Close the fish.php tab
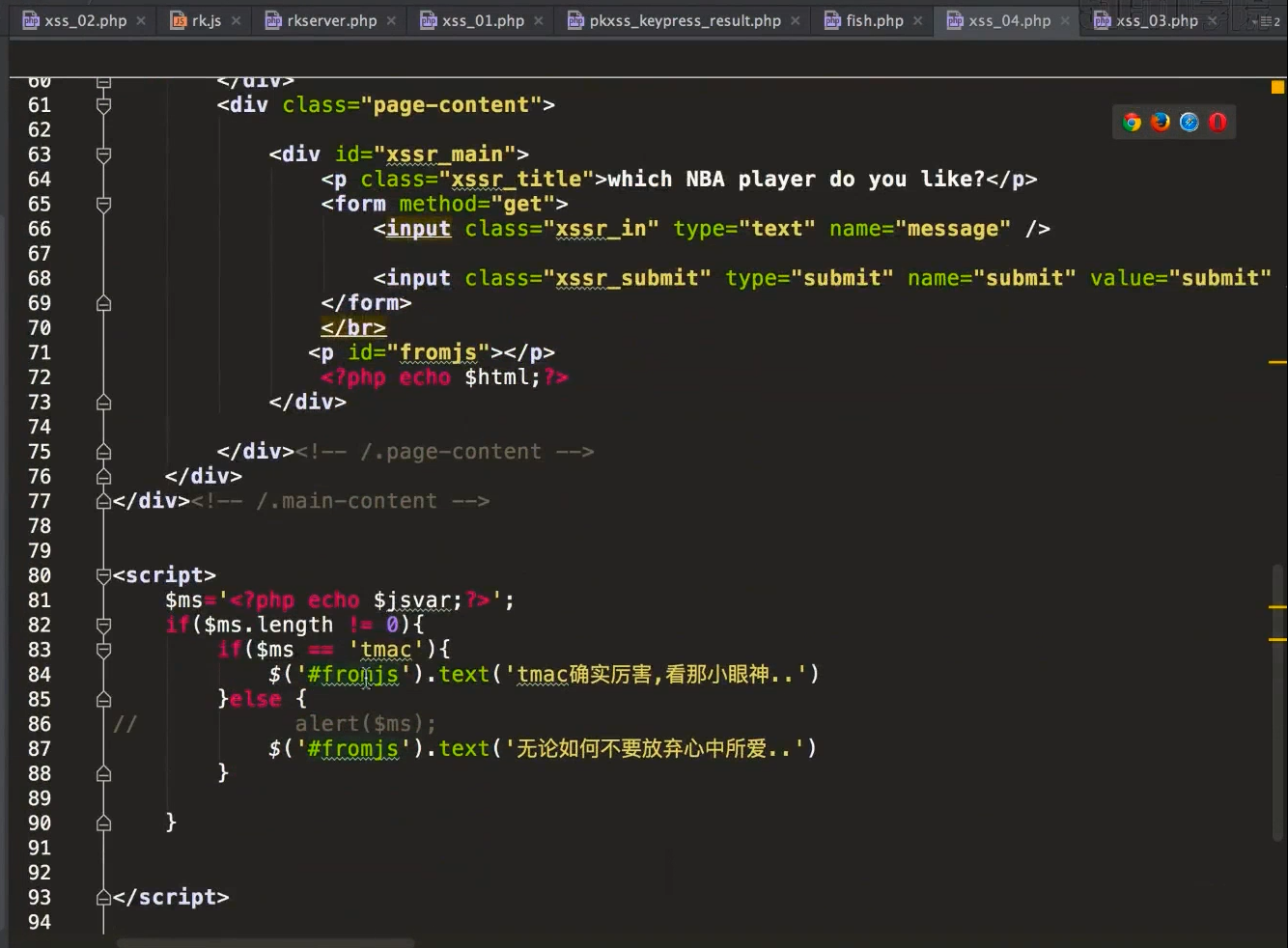 (x=917, y=20)
